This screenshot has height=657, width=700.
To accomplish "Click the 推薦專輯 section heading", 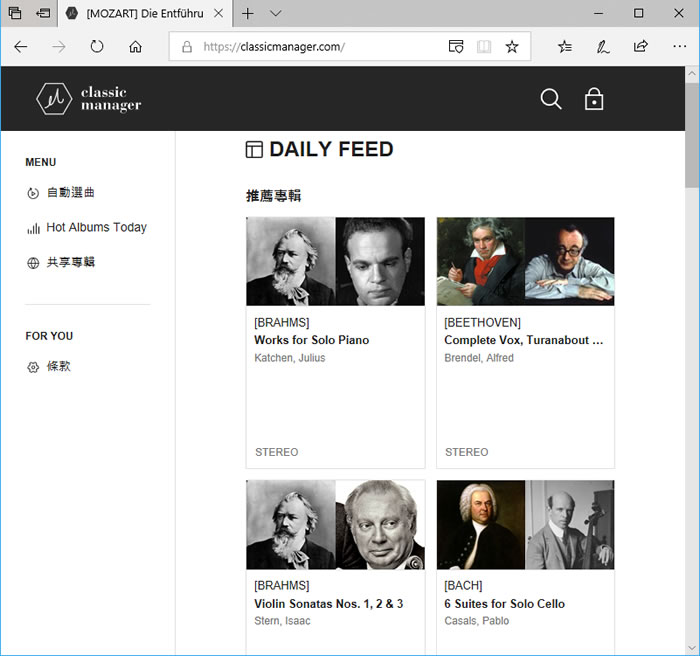I will tap(273, 195).
